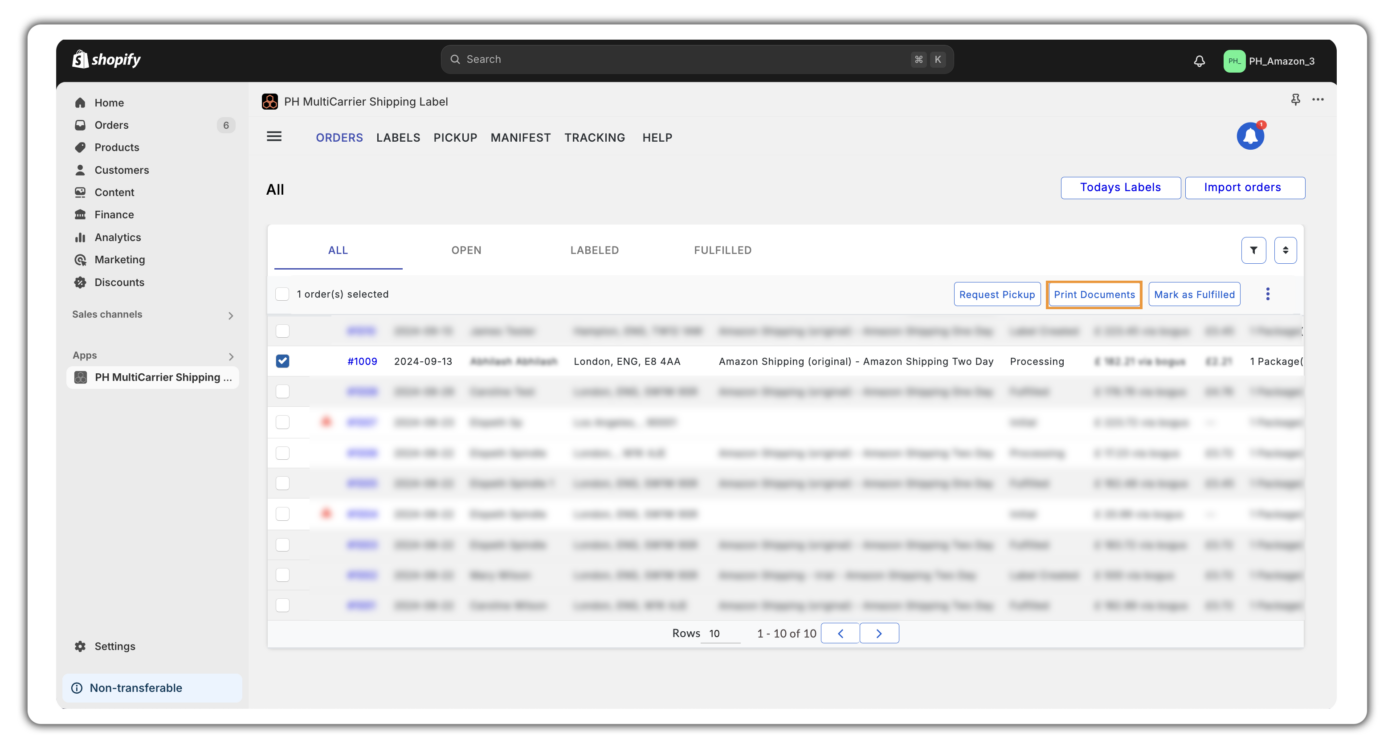Go to the previous page of orders
Viewport: 1400px width, 744px height.
pos(840,633)
